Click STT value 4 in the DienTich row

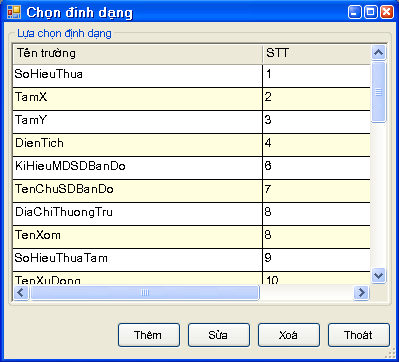(316, 145)
